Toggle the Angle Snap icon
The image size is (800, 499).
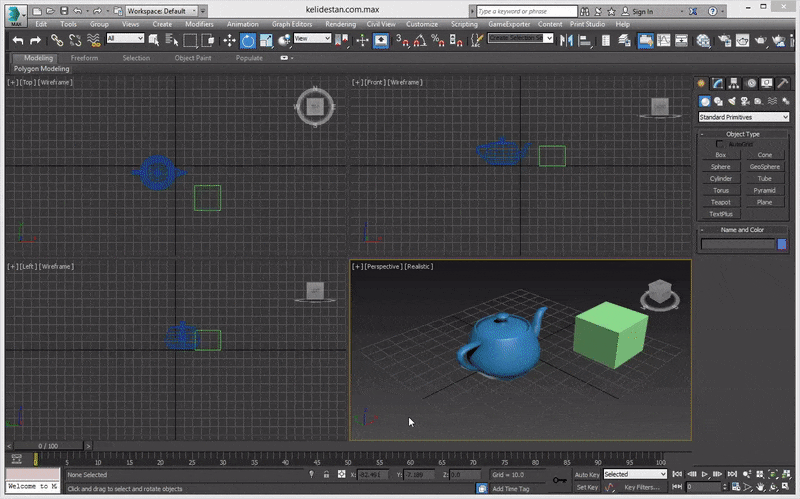(x=420, y=40)
